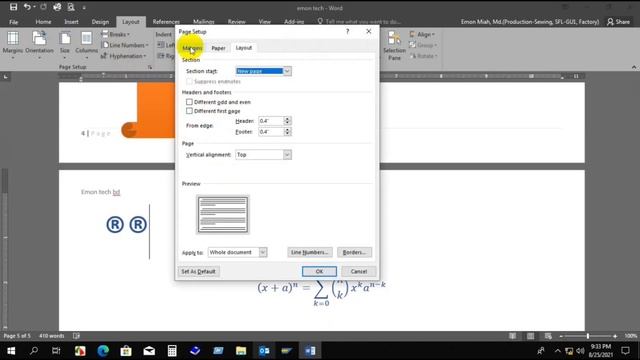Click OK in Page Setup dialog
The height and width of the screenshot is (360, 640).
pos(319,271)
